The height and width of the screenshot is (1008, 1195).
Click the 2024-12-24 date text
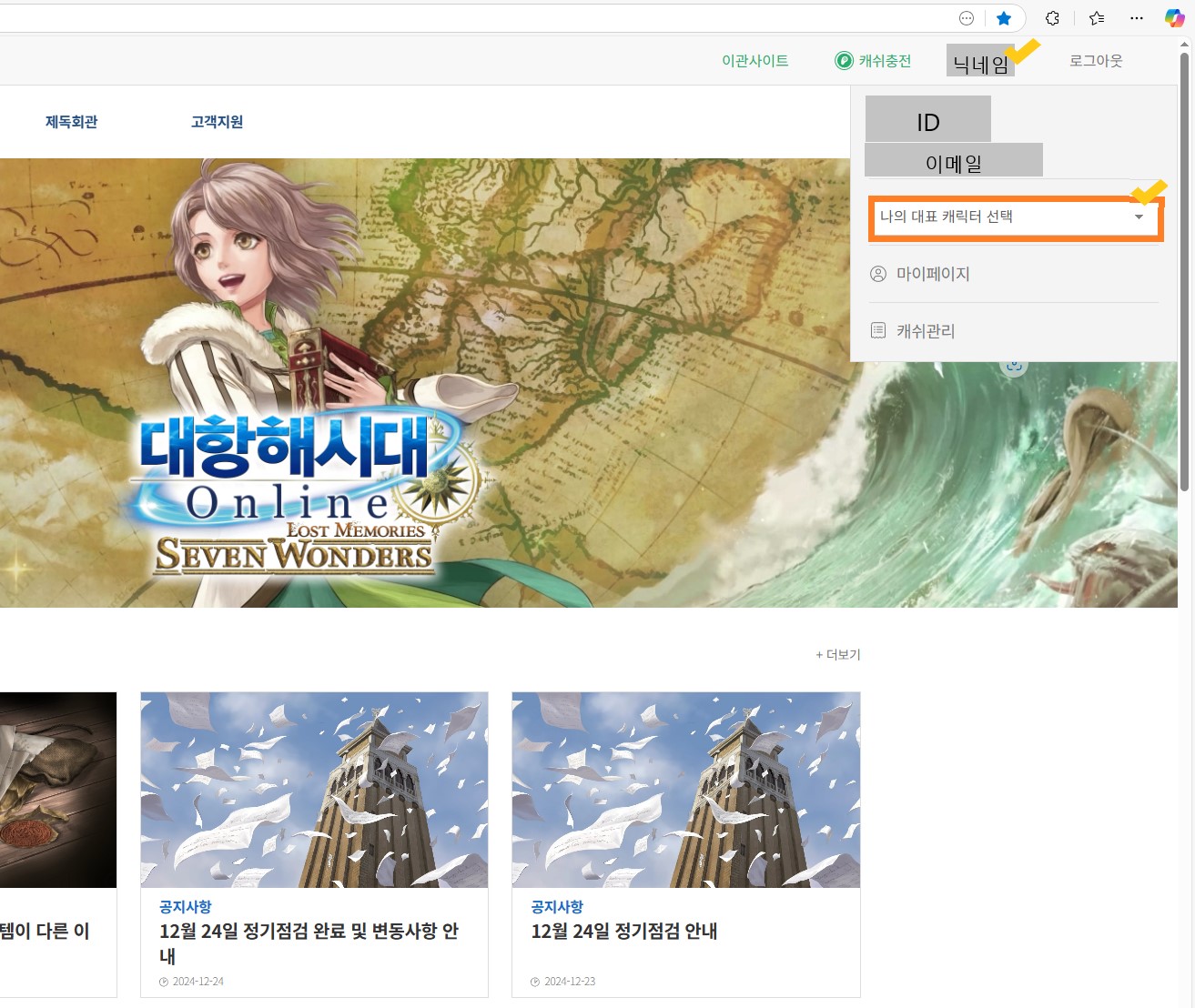click(x=197, y=982)
